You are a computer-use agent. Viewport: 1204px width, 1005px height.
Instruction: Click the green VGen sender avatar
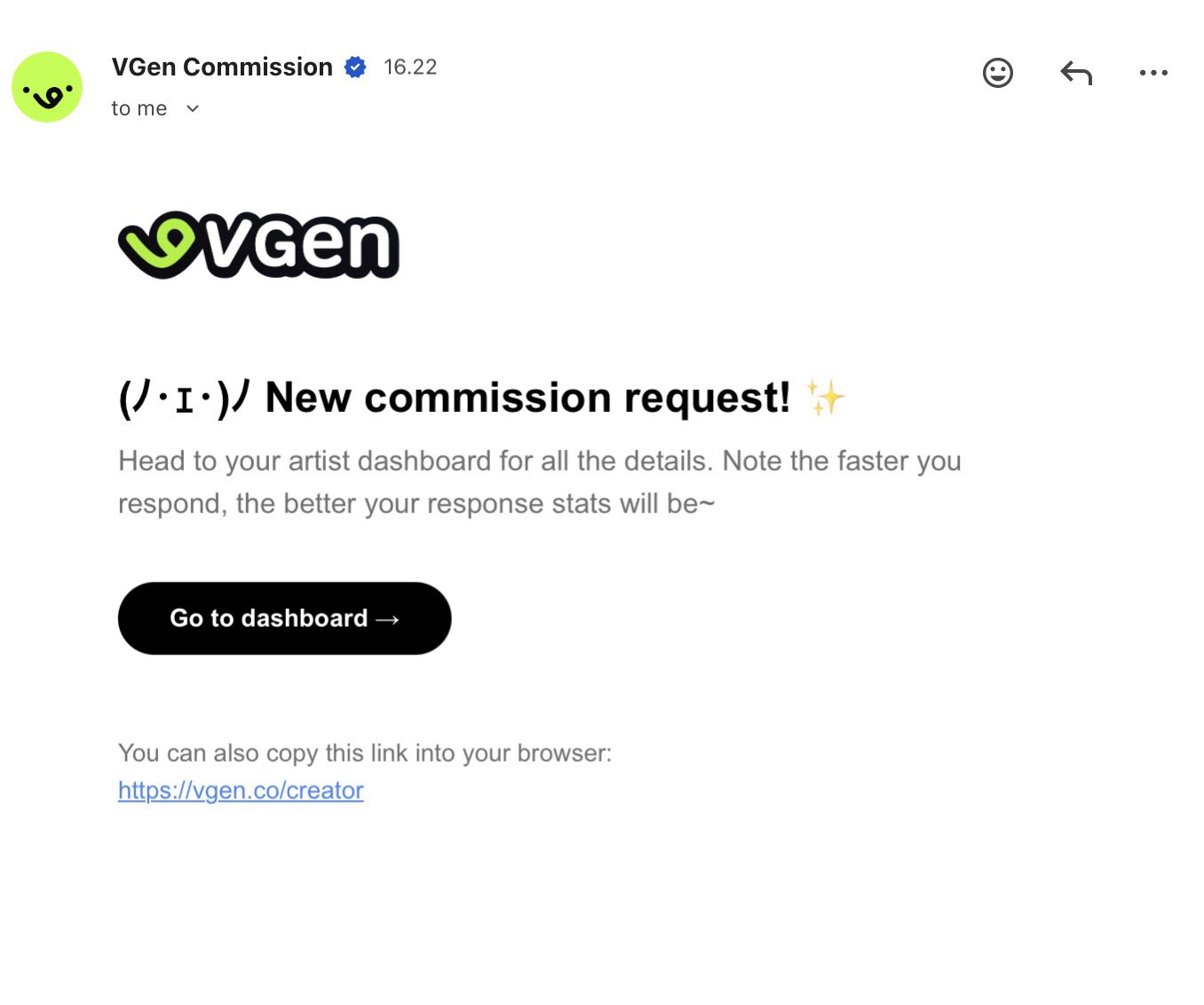(47, 87)
